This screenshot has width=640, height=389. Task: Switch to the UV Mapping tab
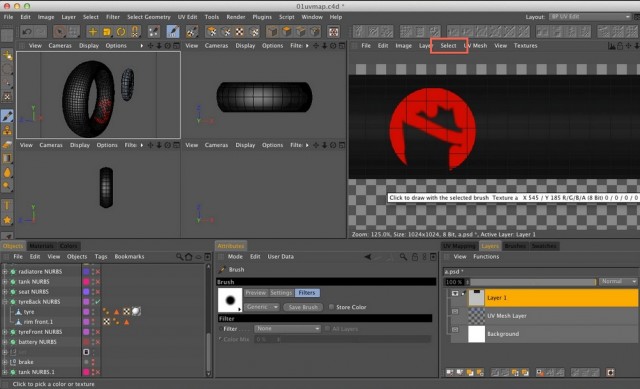[x=459, y=246]
